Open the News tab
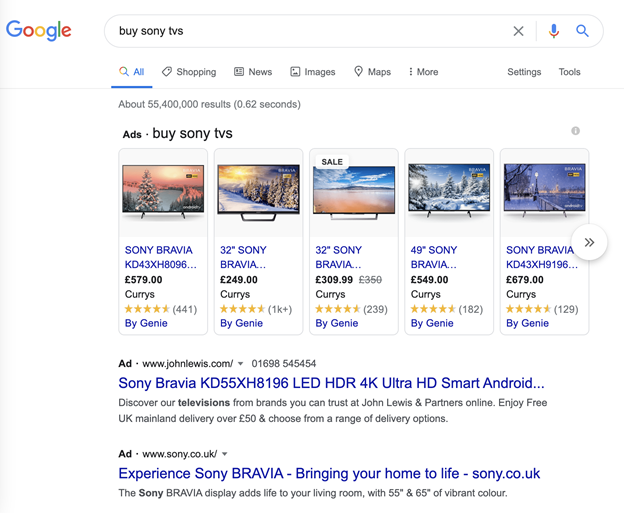The image size is (624, 513). (x=253, y=72)
